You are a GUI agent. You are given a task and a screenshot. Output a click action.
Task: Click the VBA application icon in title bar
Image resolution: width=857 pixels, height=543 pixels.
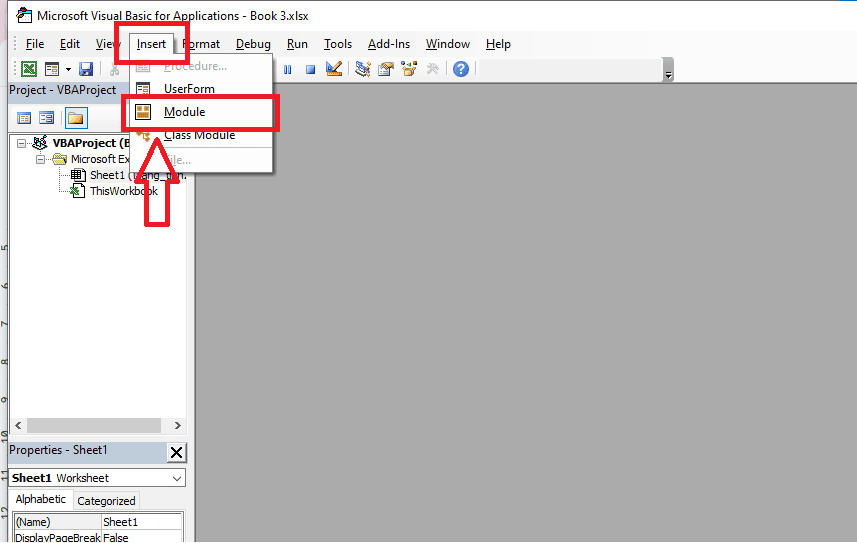[24, 16]
